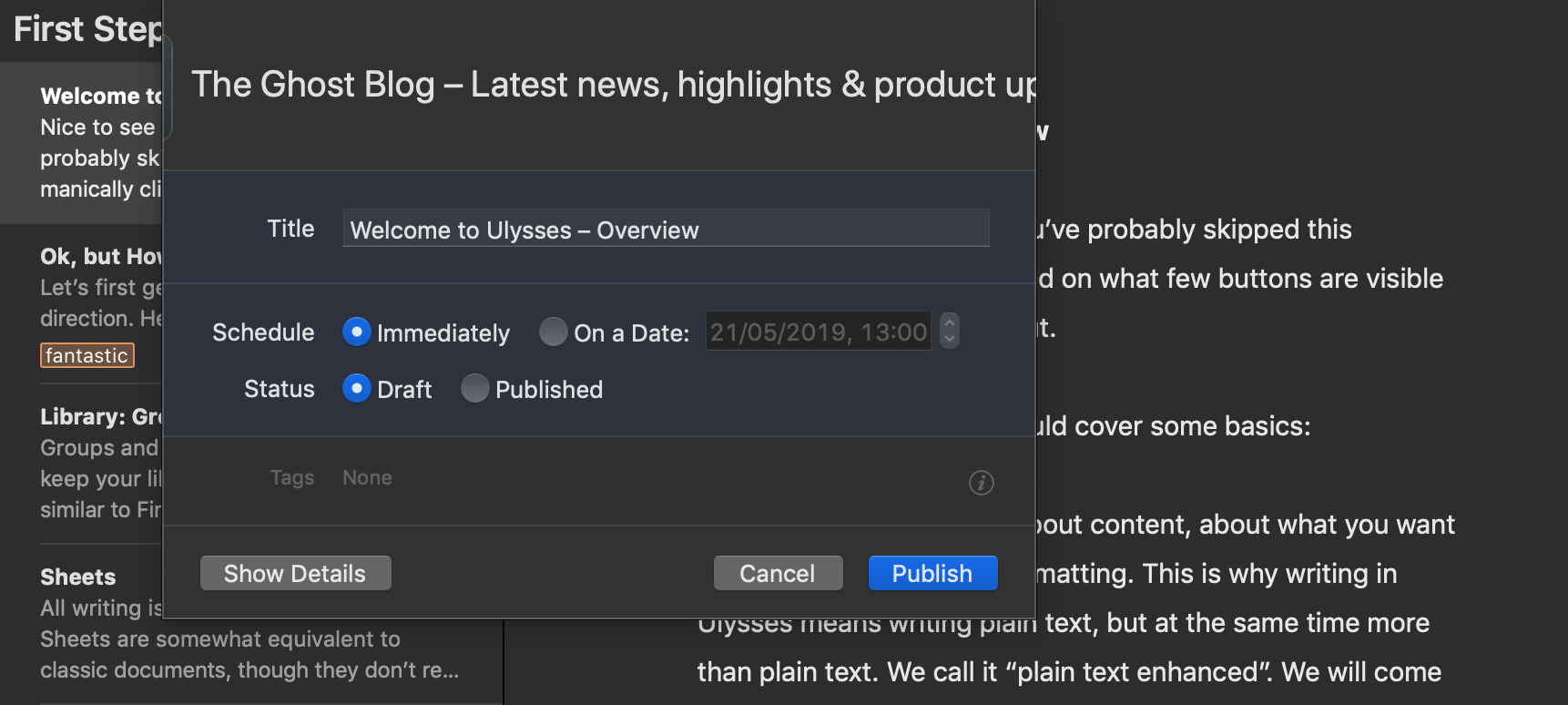Decrement the schedule date with down arrow
The image size is (1568, 705).
(x=949, y=340)
